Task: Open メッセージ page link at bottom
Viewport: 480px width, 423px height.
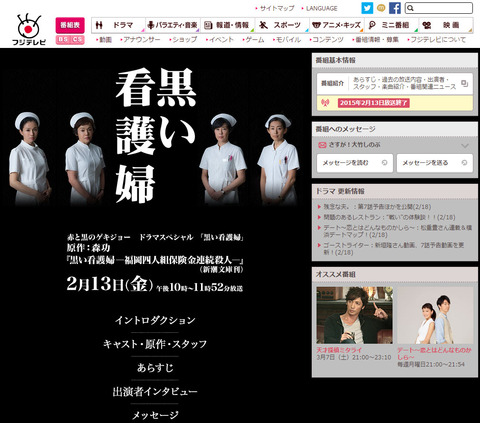Action: pyautogui.click(x=155, y=415)
